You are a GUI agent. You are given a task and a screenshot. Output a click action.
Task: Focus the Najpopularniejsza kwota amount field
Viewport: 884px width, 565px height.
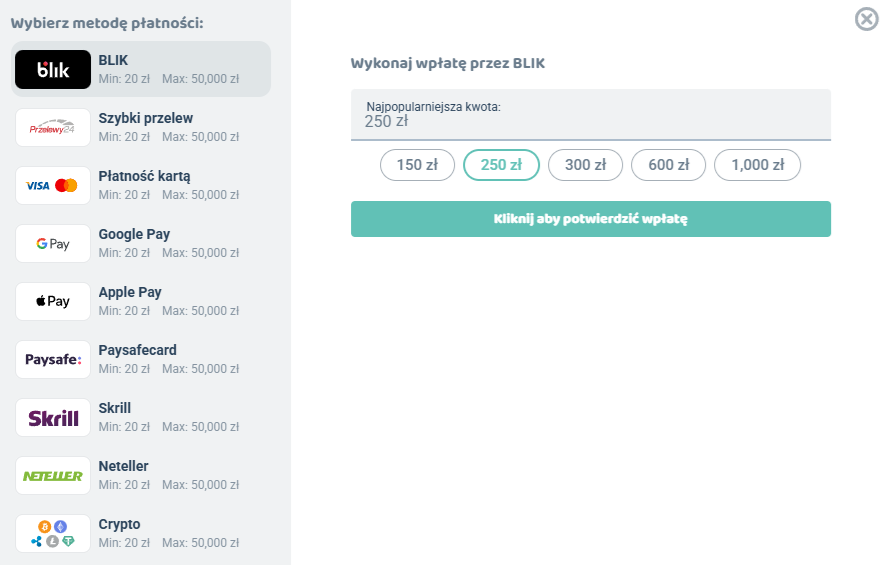pyautogui.click(x=590, y=120)
